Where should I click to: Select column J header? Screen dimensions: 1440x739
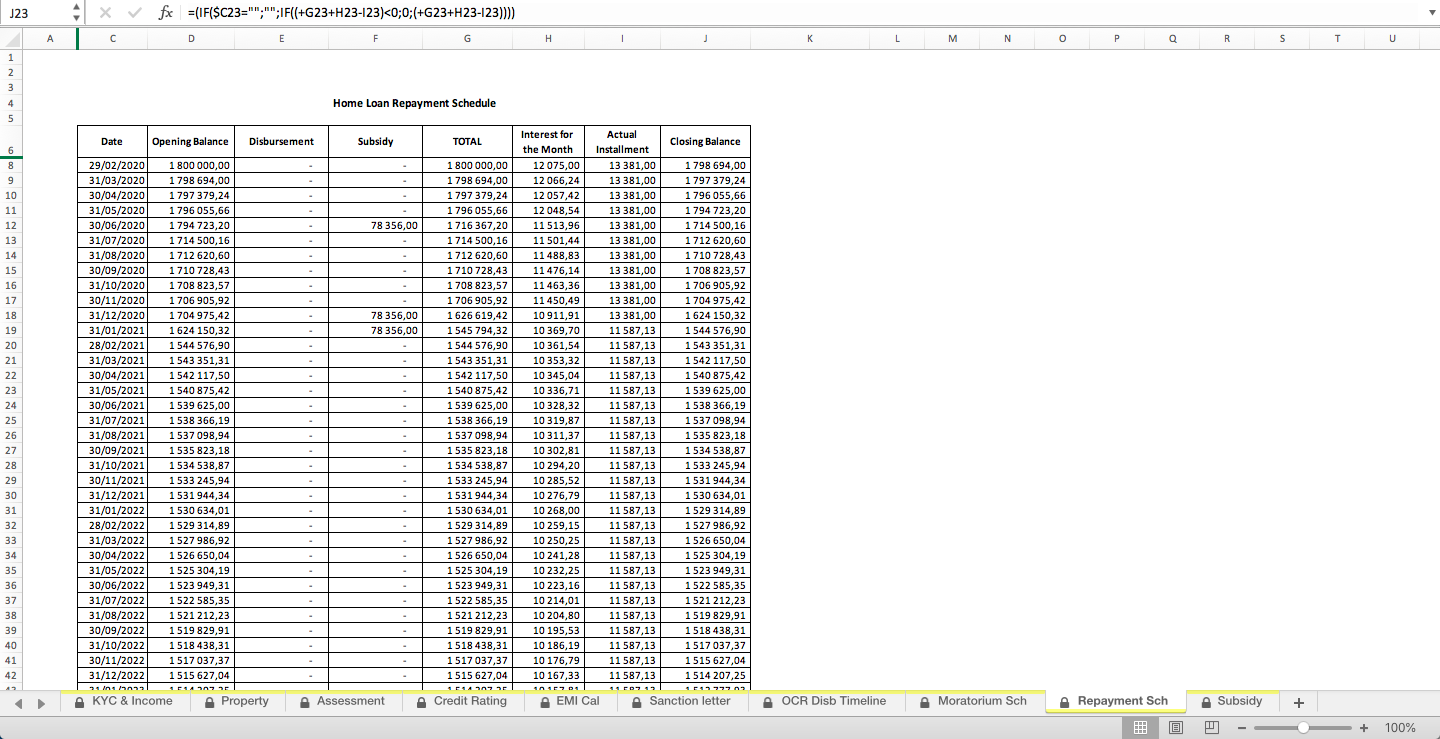pyautogui.click(x=705, y=38)
